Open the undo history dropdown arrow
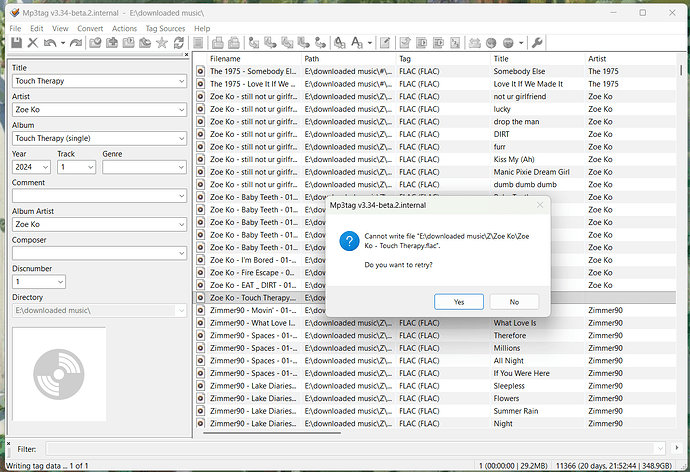 (62, 43)
